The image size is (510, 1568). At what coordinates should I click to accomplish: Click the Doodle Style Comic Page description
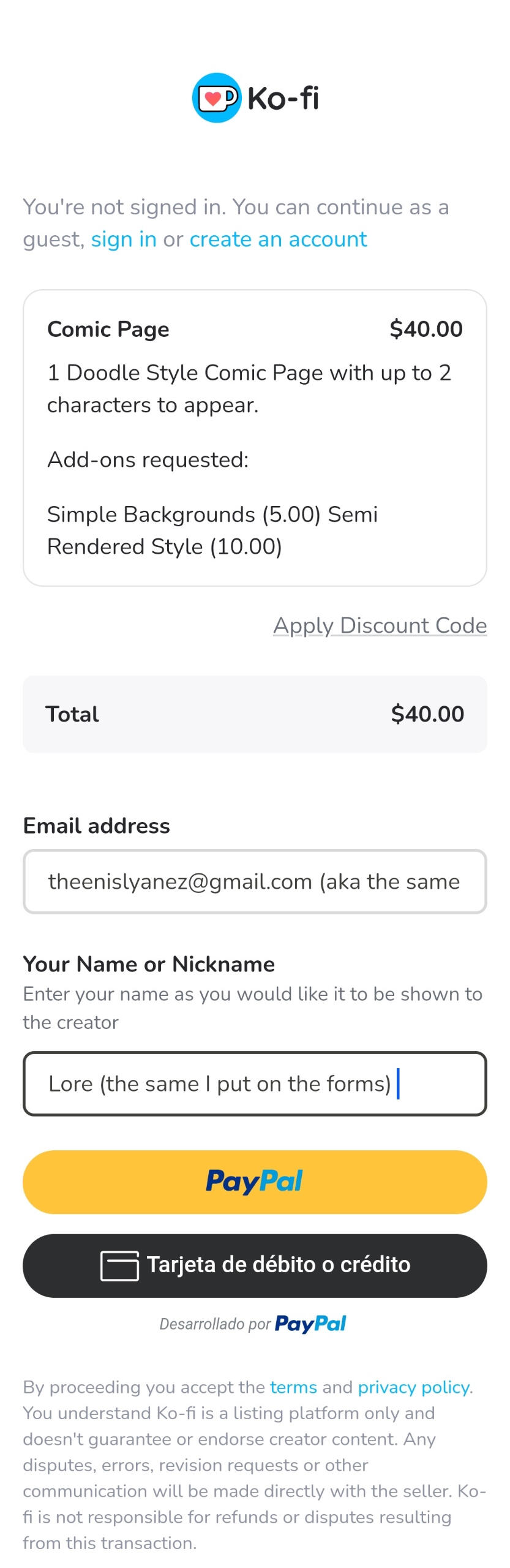click(249, 389)
